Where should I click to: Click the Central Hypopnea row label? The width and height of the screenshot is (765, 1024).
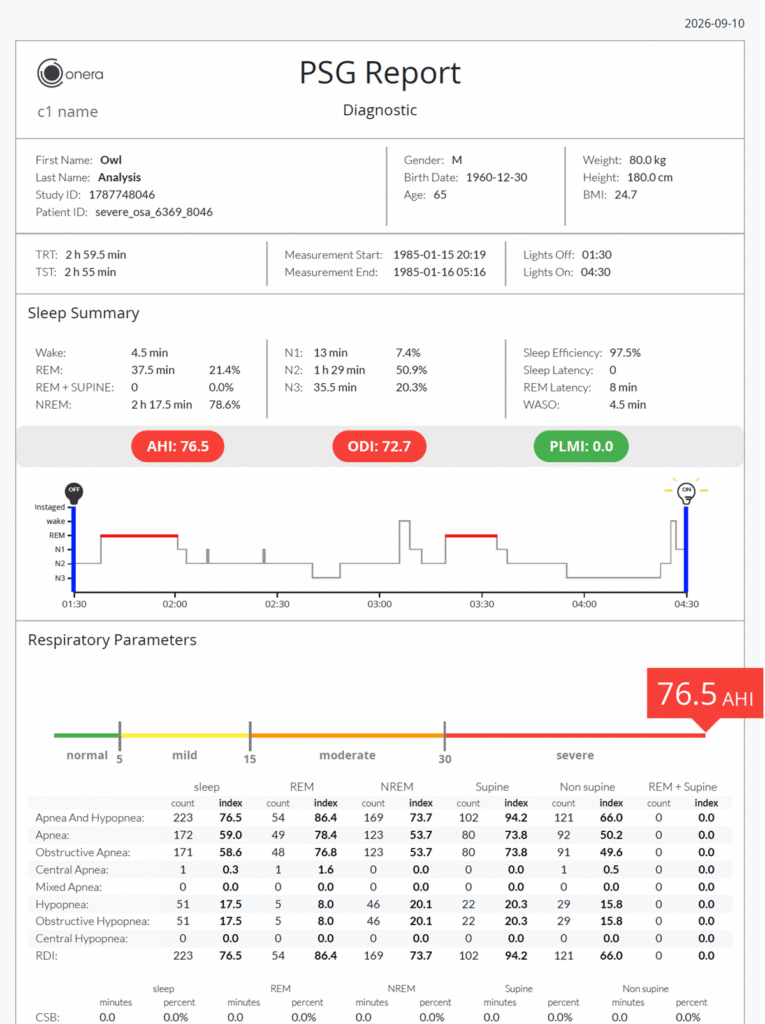coord(82,938)
